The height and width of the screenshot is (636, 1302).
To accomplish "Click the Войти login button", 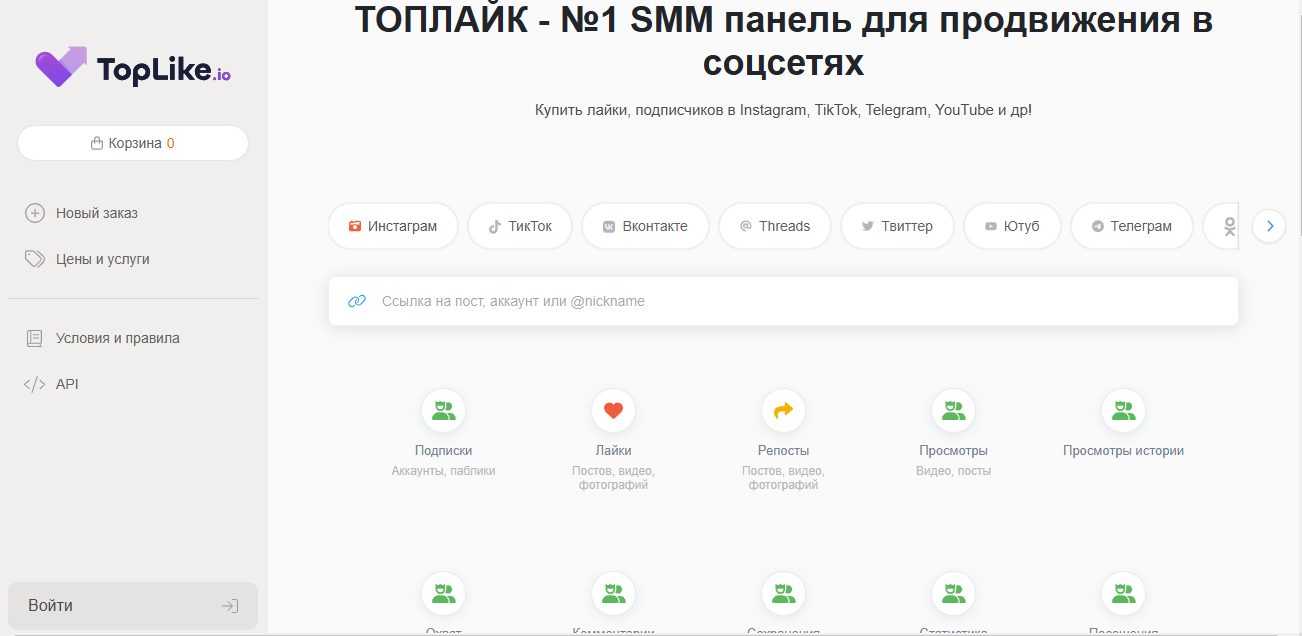I will coord(133,606).
